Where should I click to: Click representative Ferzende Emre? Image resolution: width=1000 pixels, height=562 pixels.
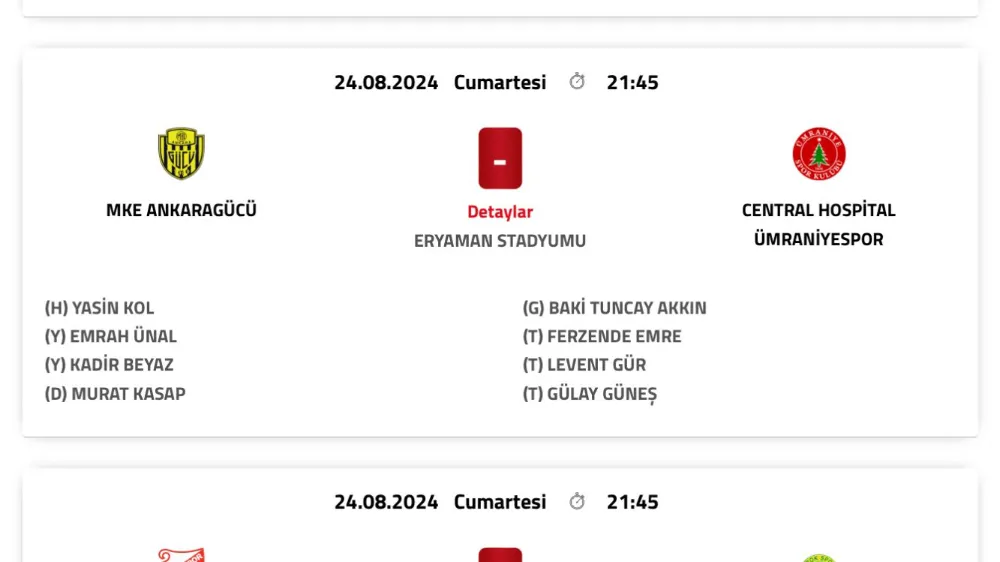click(x=602, y=336)
